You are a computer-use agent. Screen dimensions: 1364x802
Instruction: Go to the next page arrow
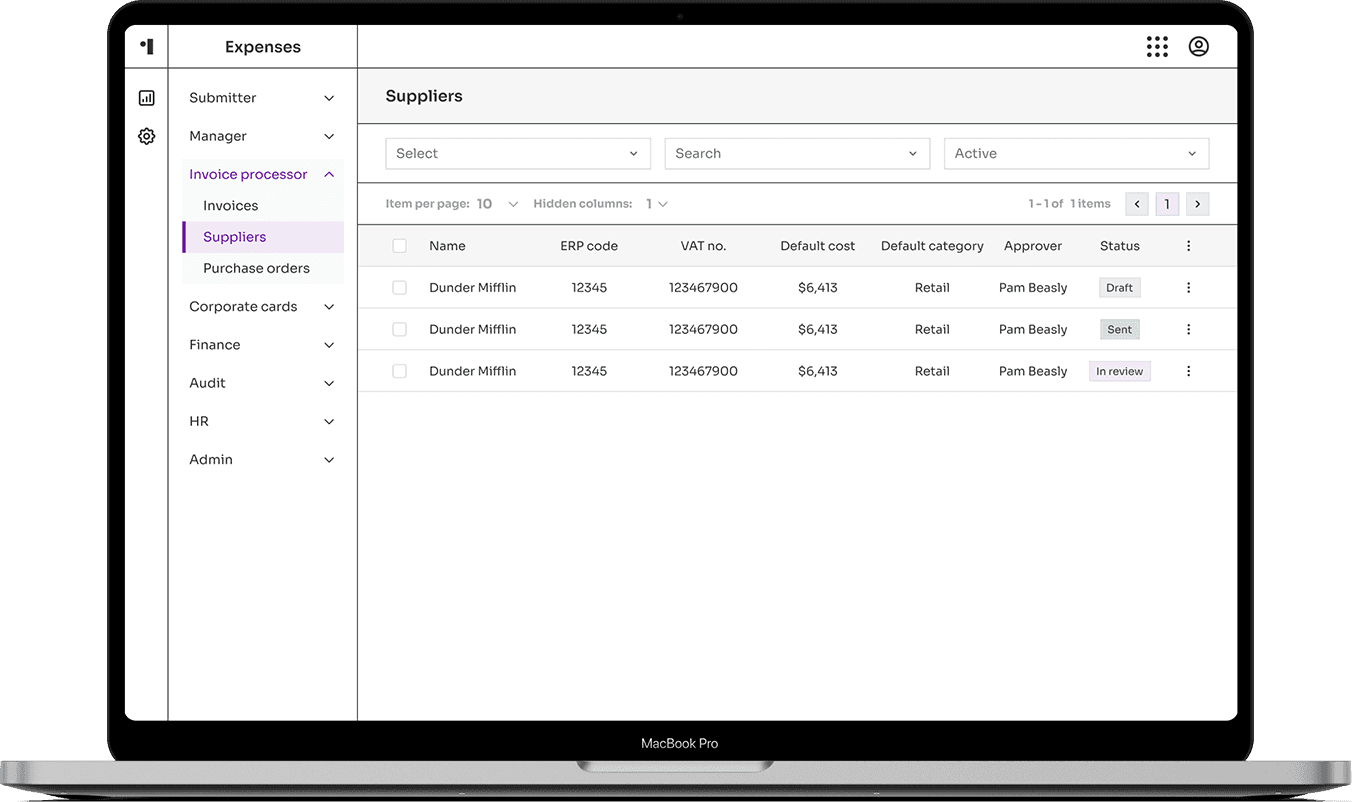[1197, 204]
